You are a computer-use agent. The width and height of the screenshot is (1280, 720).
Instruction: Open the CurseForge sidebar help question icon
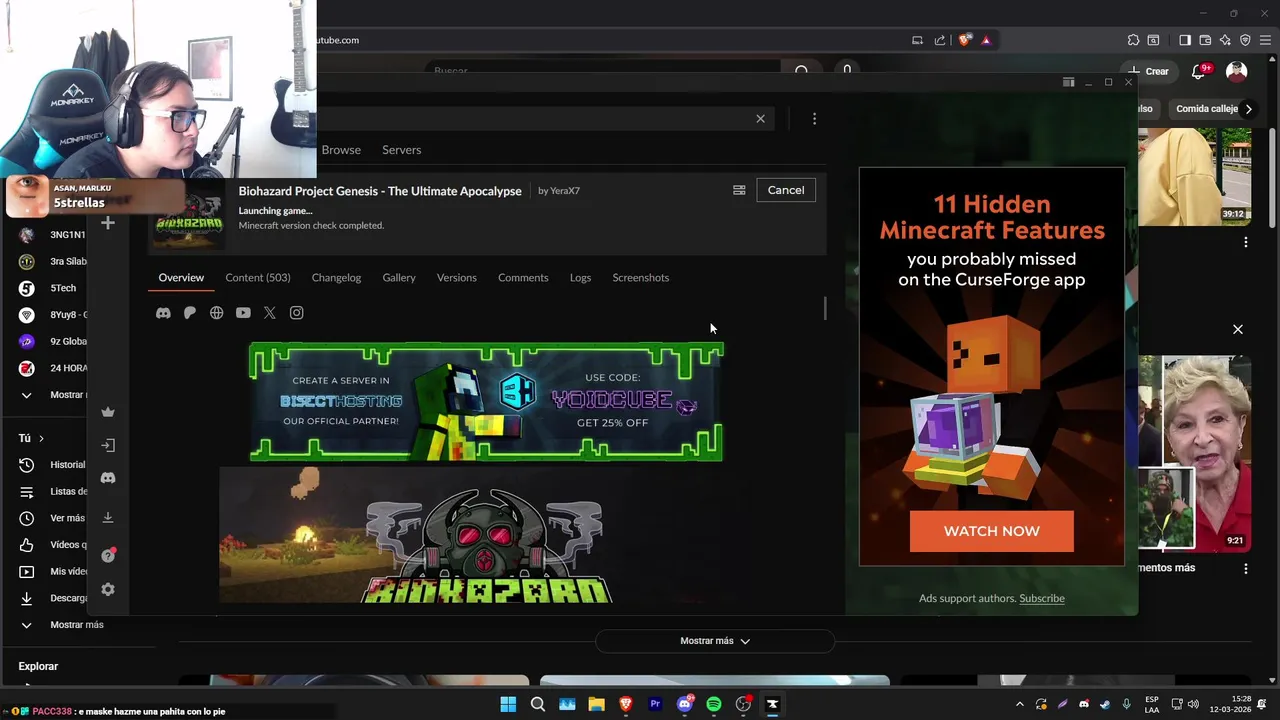108,555
